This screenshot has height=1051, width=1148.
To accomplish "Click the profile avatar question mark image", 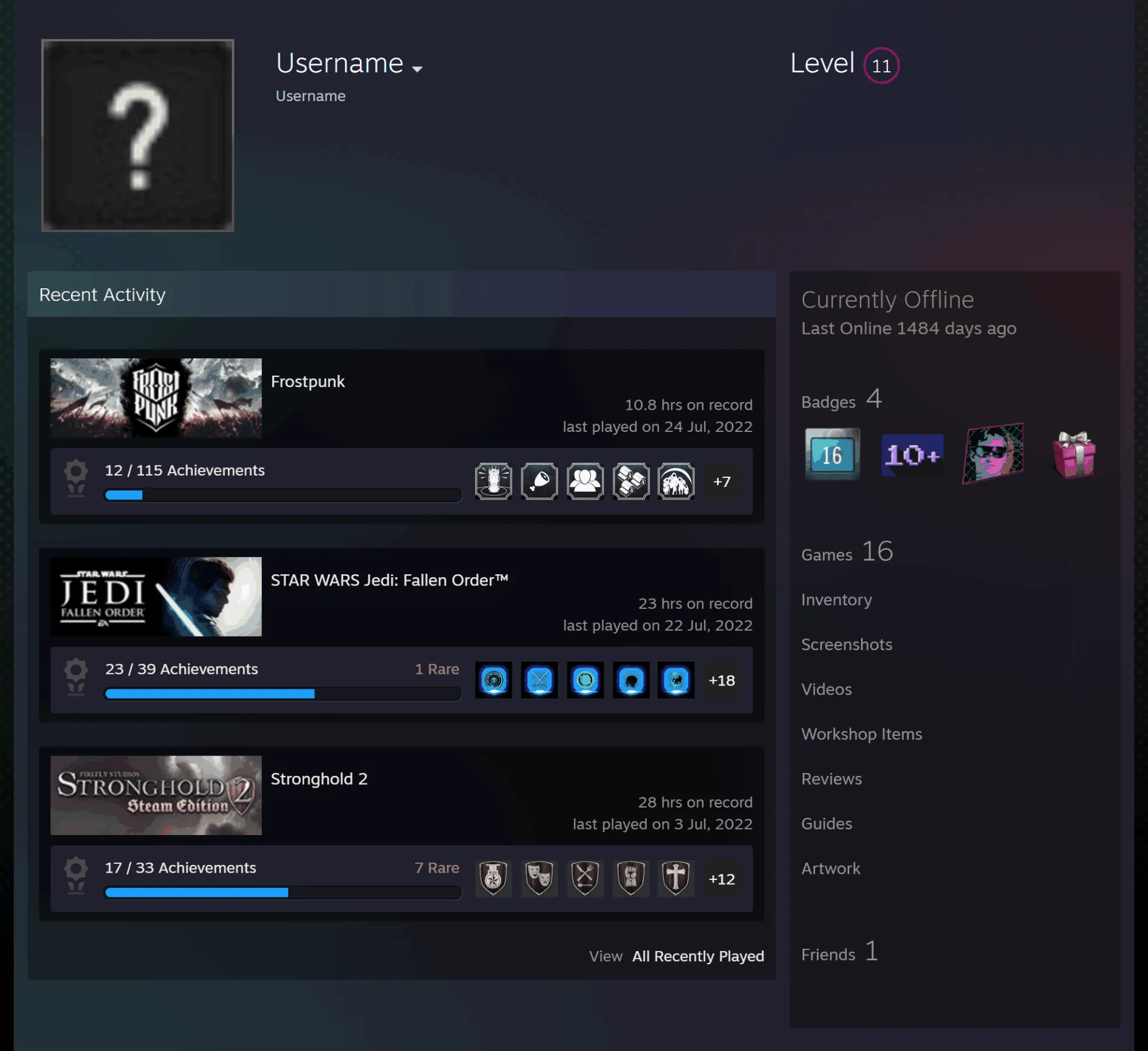I will [138, 135].
